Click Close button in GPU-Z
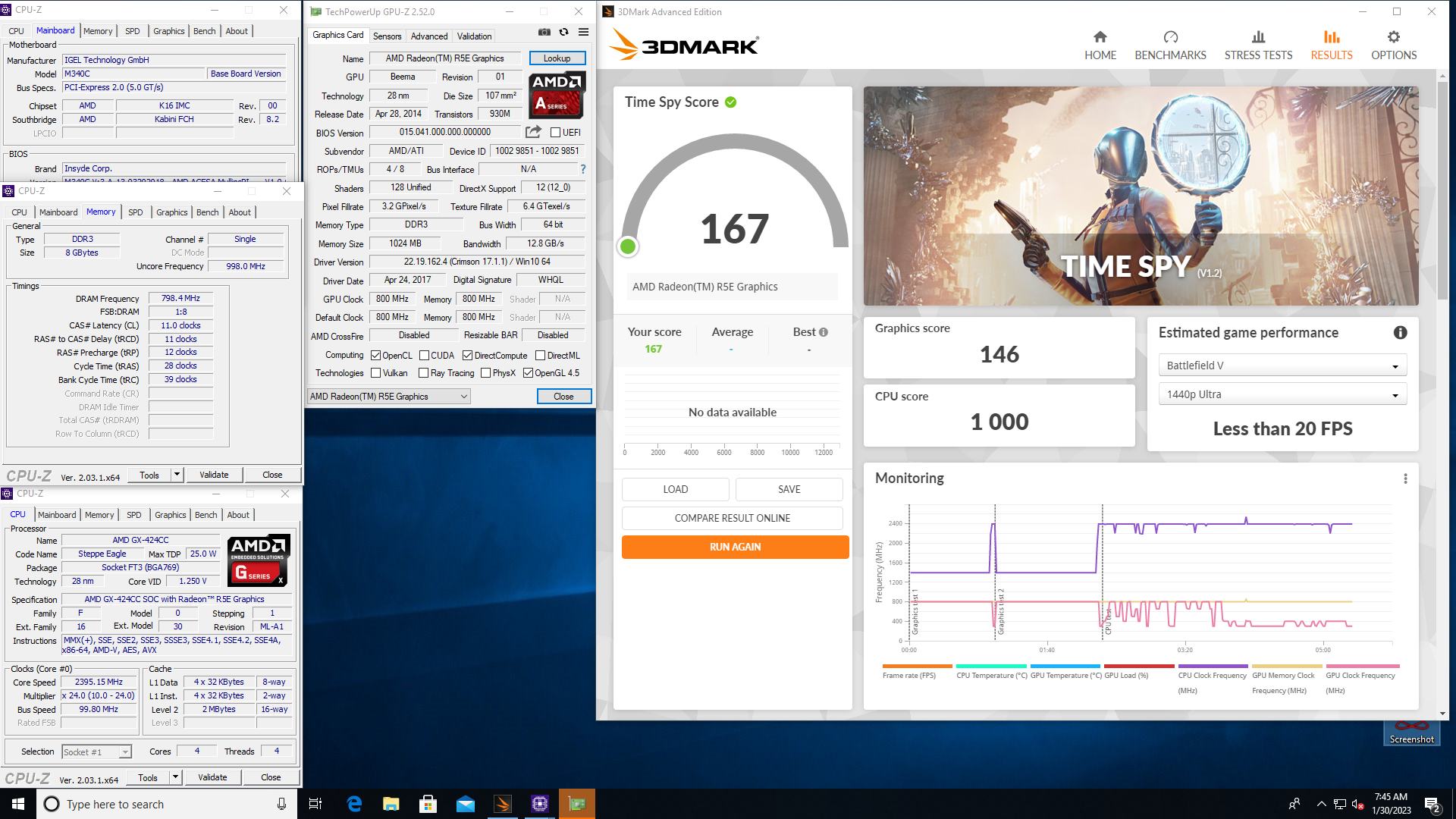This screenshot has height=819, width=1456. pos(563,397)
